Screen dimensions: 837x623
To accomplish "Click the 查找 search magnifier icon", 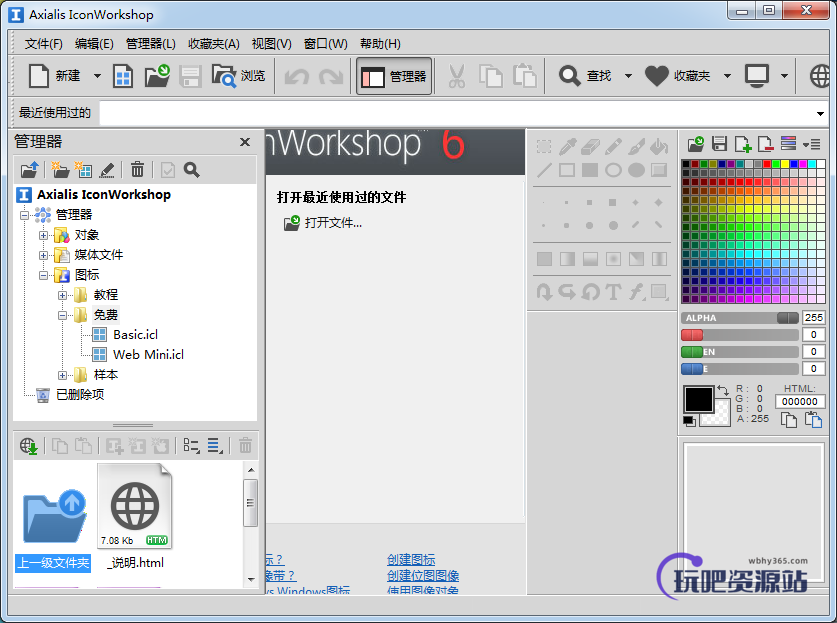I will coord(570,76).
